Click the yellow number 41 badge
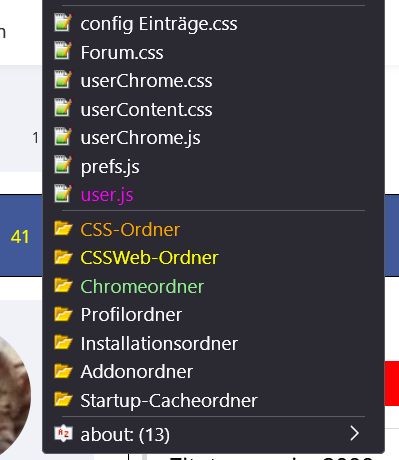Viewport: 399px width, 460px height. click(x=20, y=237)
